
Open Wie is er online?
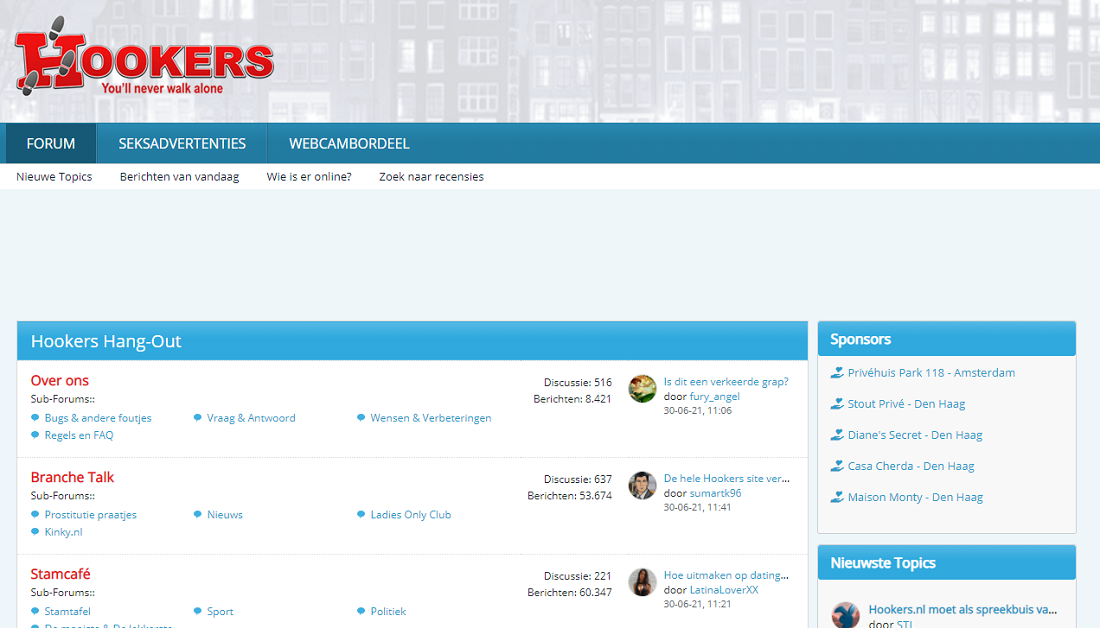pyautogui.click(x=309, y=177)
